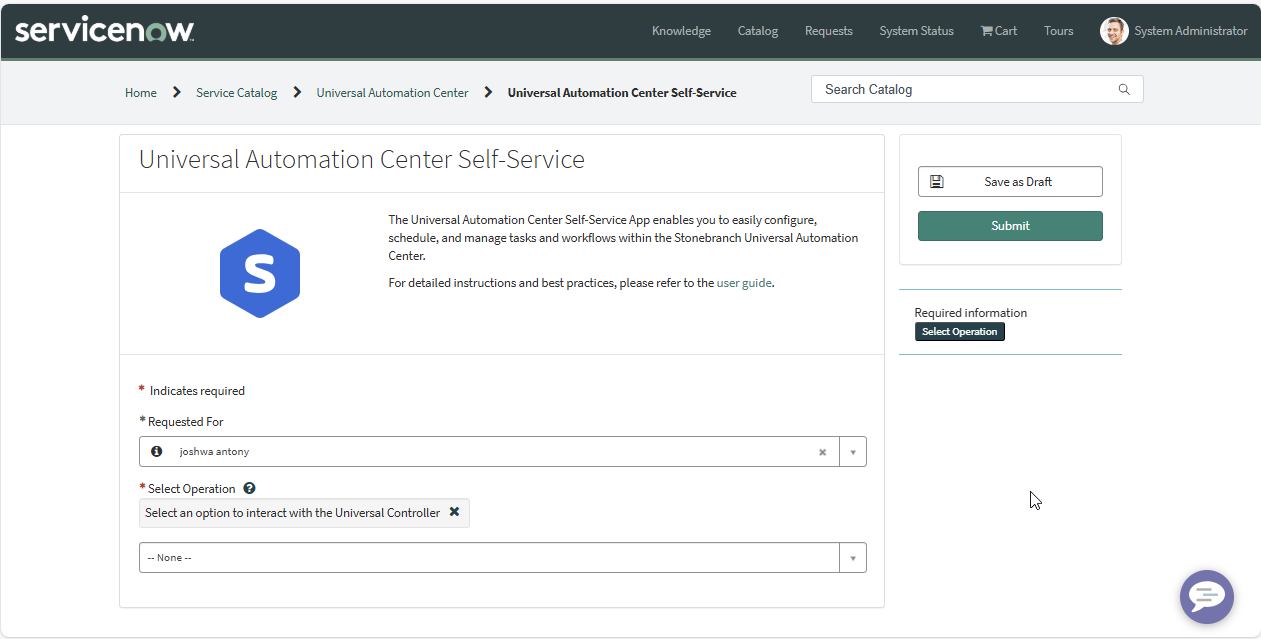Open Universal Automation Center breadcrumb link

coord(392,92)
